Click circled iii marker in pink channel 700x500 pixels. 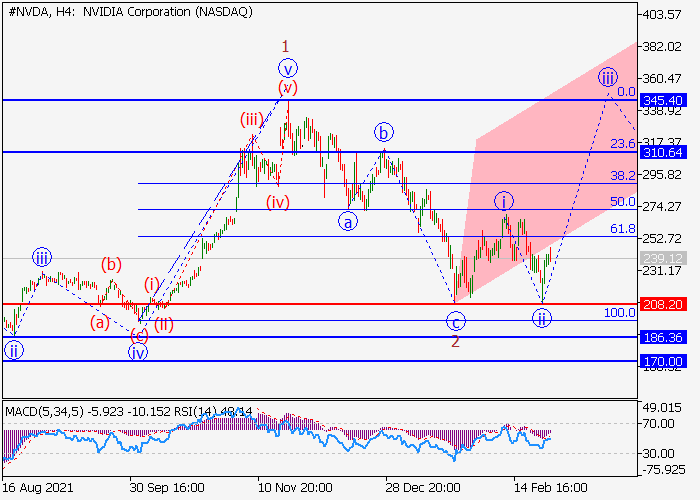(608, 78)
